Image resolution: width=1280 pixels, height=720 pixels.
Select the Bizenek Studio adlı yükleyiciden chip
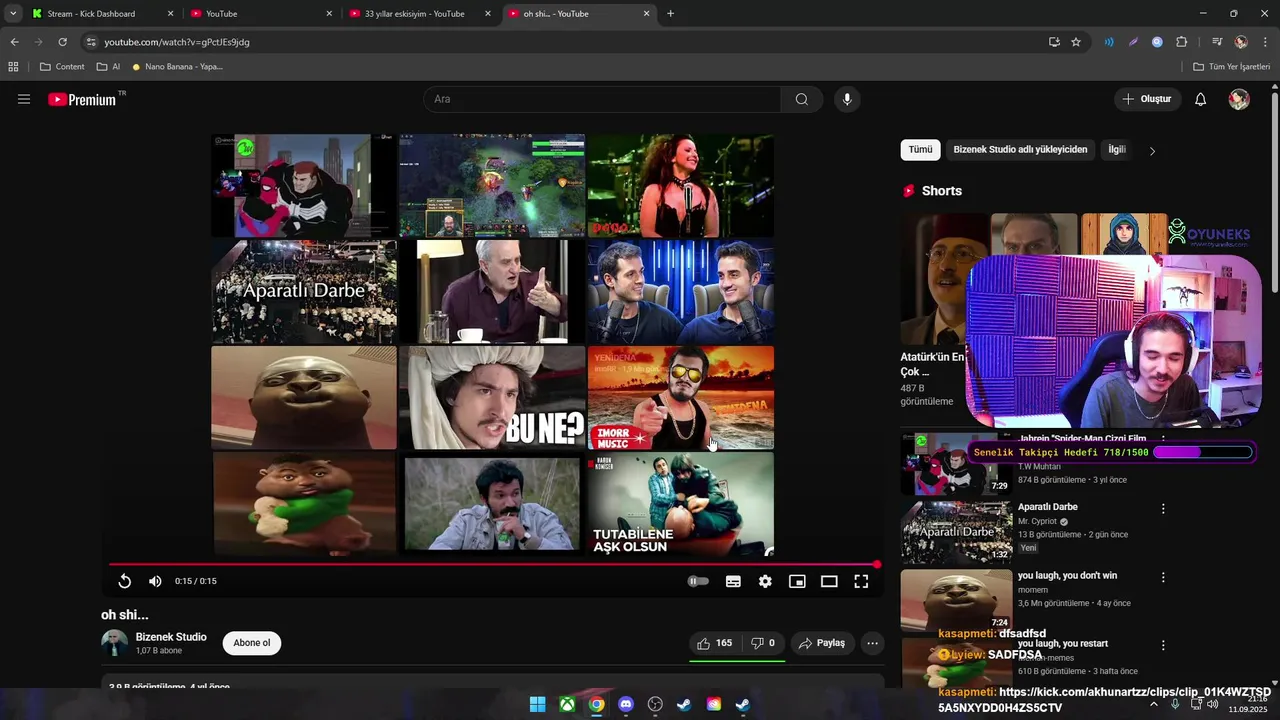(1020, 149)
